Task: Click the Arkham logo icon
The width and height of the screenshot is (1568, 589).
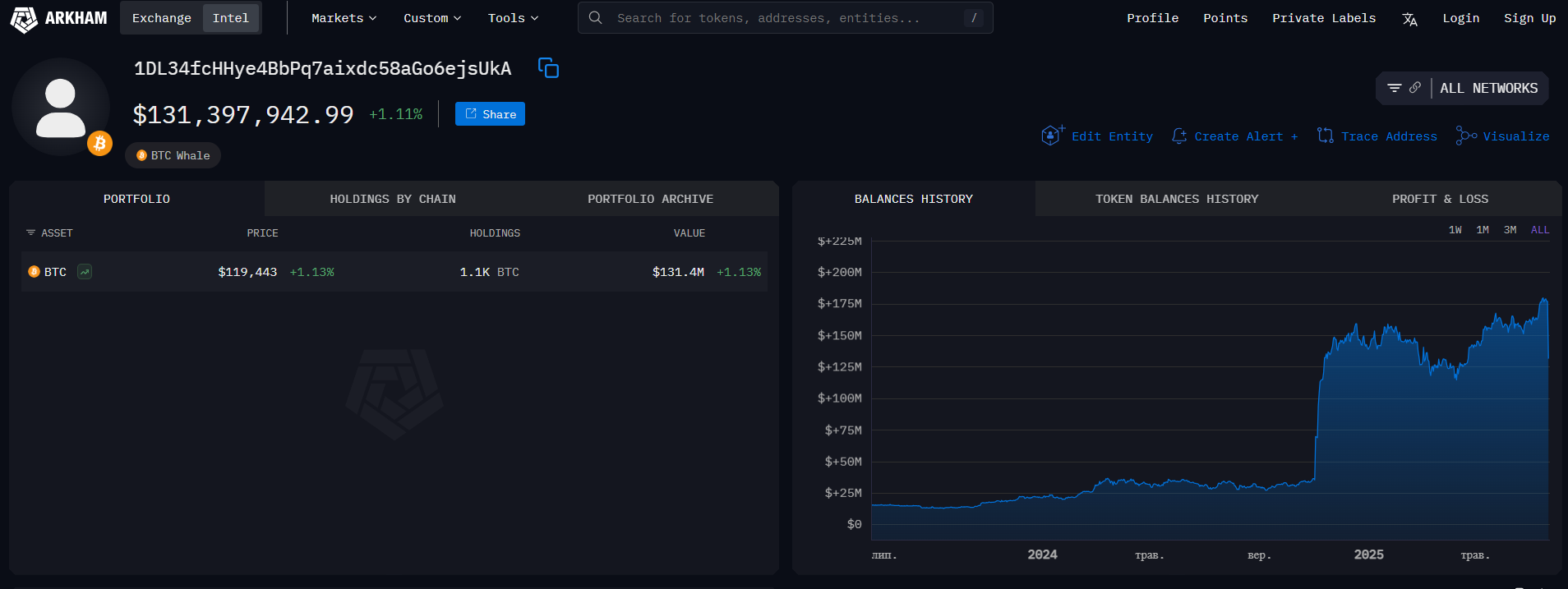Action: pos(24,19)
